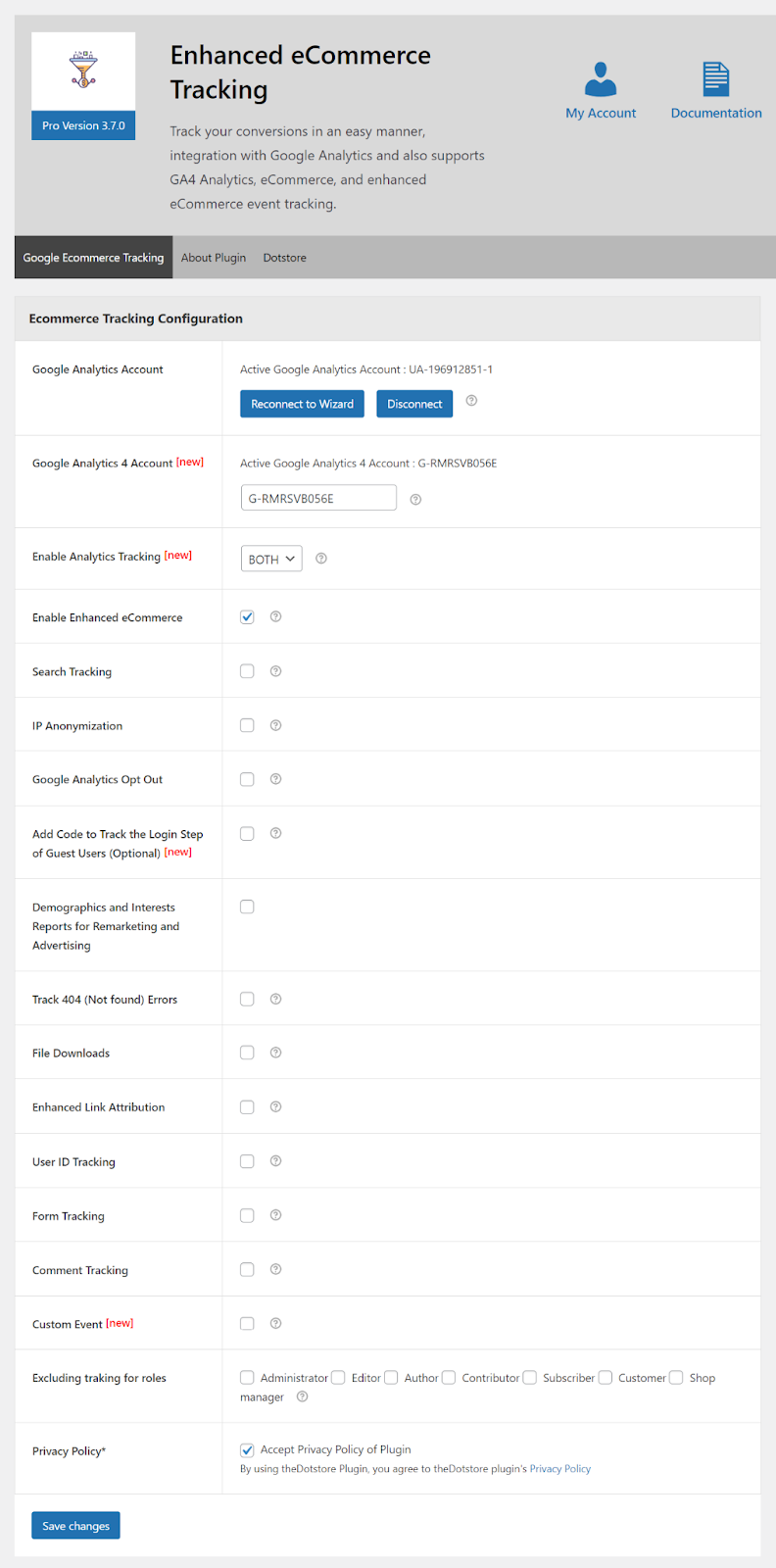Click help icon beside GA4 ID field
Viewport: 776px width, 1568px height.
point(415,500)
